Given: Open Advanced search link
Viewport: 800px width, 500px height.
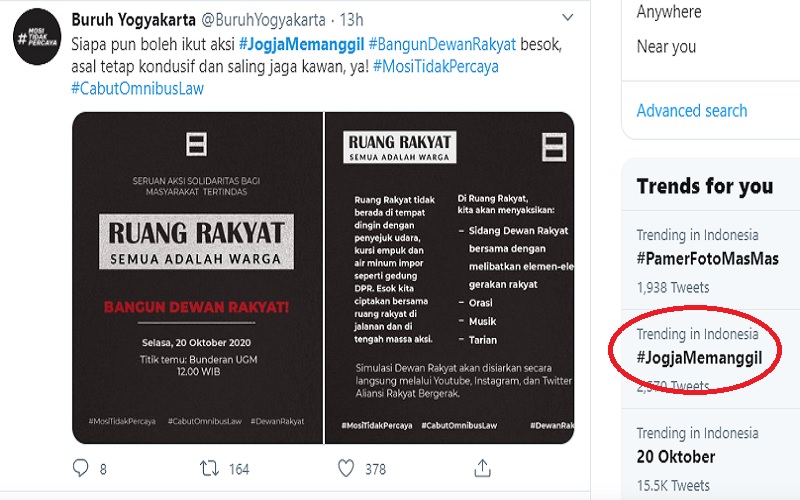Looking at the screenshot, I should pos(691,110).
